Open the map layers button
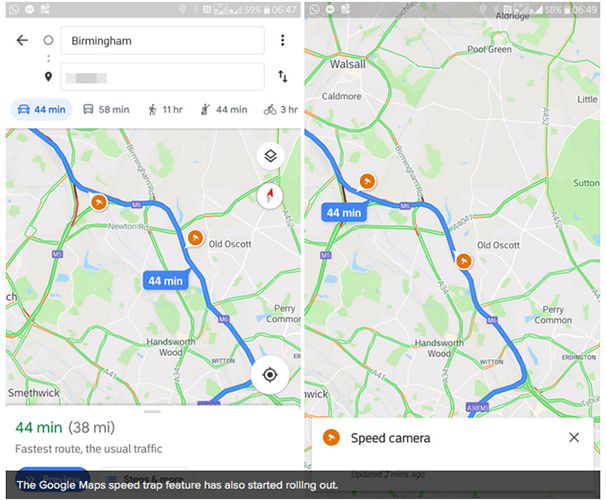The image size is (606, 500). [270, 156]
